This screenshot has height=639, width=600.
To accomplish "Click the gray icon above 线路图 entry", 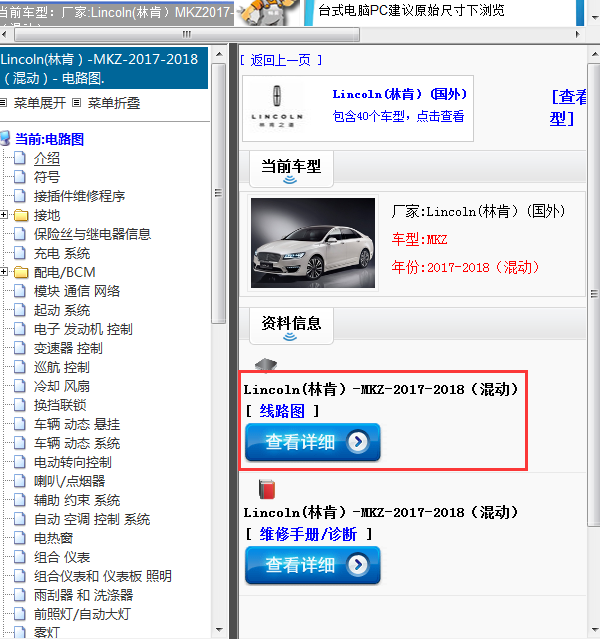I will click(266, 365).
